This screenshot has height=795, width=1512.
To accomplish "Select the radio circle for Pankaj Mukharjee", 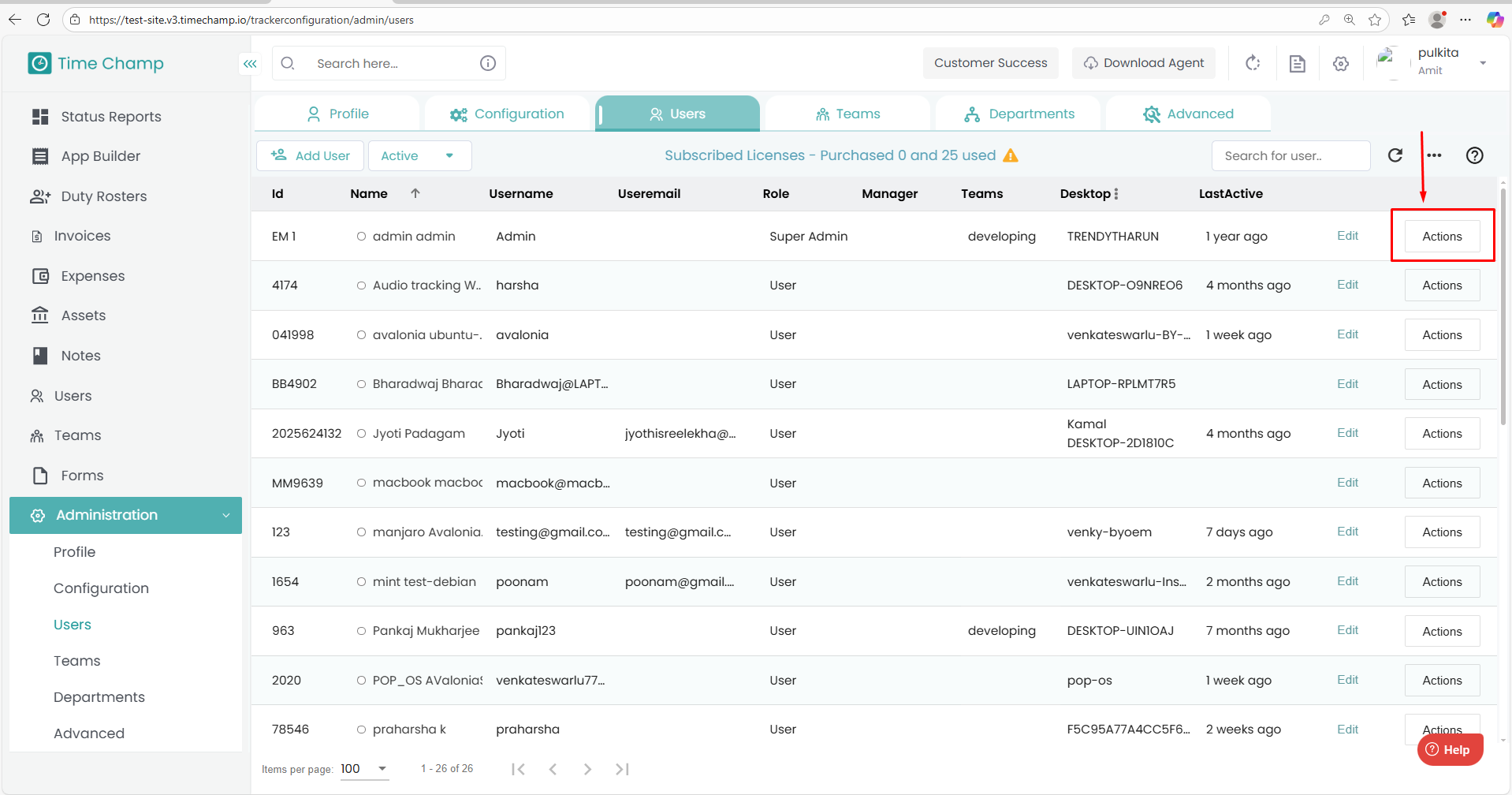I will point(361,631).
